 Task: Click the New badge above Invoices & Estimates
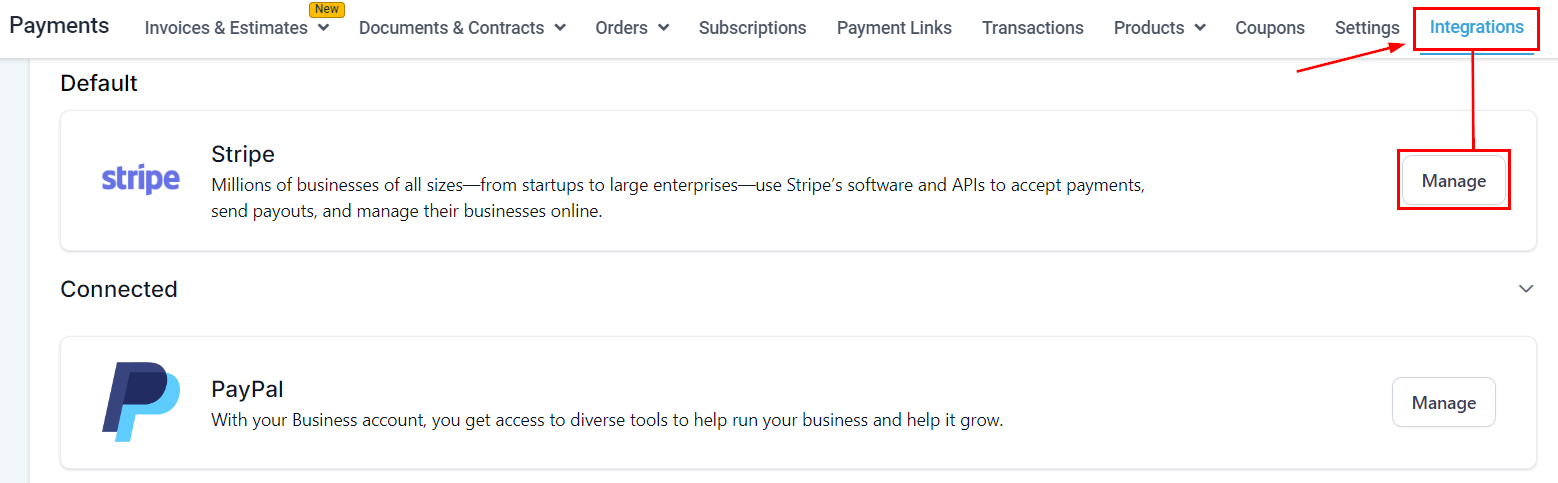click(x=327, y=9)
